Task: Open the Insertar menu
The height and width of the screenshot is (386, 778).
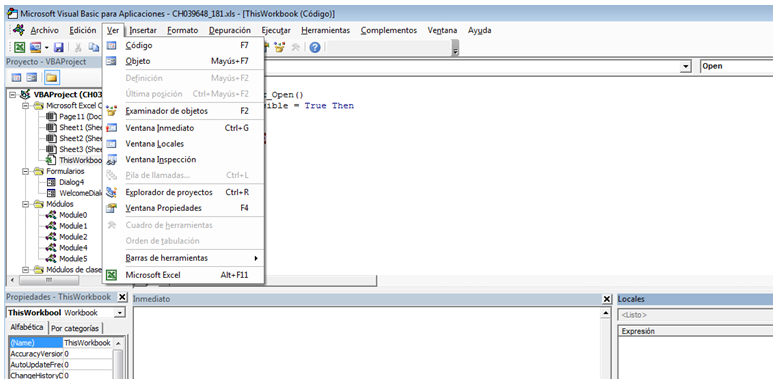Action: (143, 30)
